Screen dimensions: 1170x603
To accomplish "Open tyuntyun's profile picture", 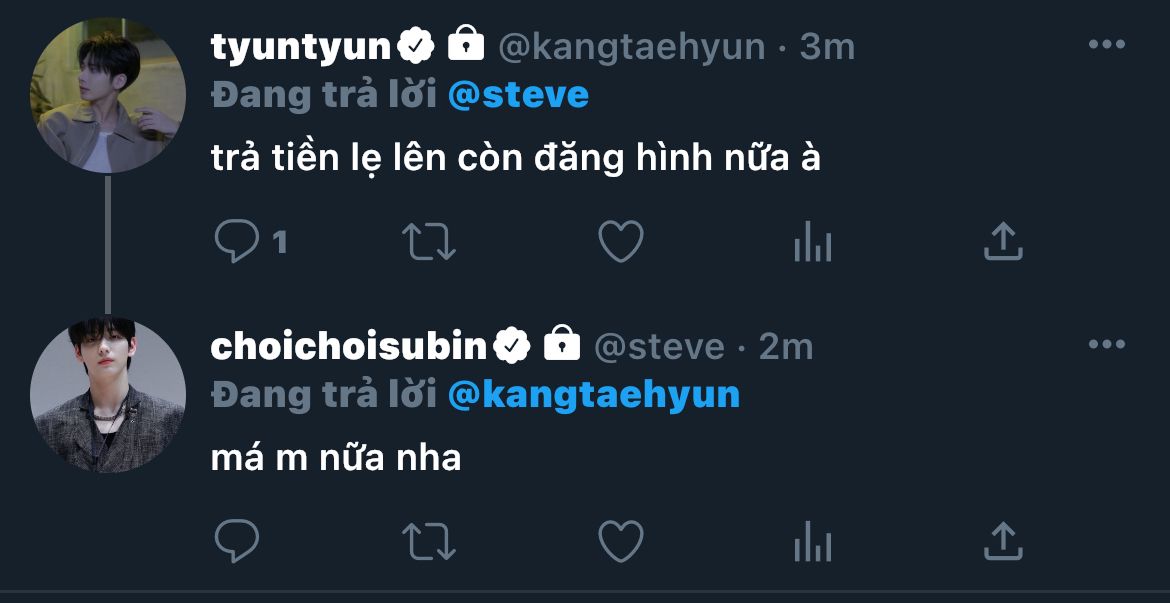I will [108, 96].
